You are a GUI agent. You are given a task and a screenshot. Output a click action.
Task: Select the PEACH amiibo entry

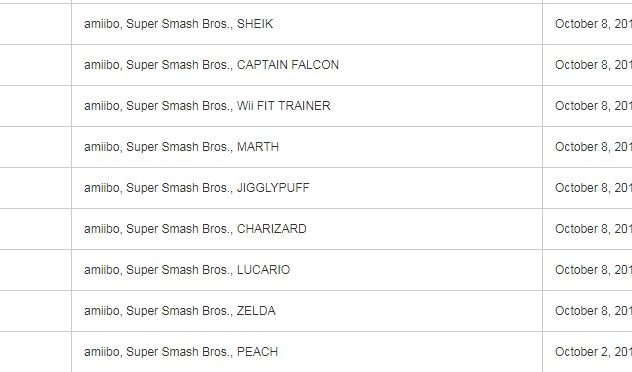(181, 352)
